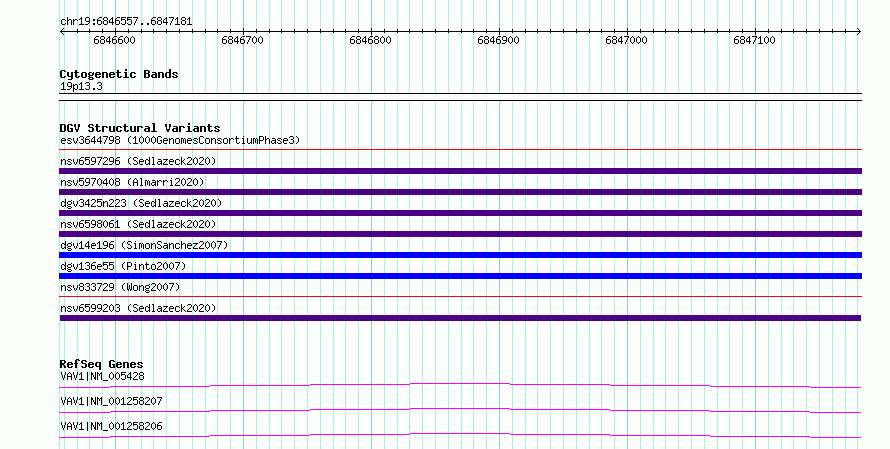Click ruler position label 6846800

click(x=370, y=40)
